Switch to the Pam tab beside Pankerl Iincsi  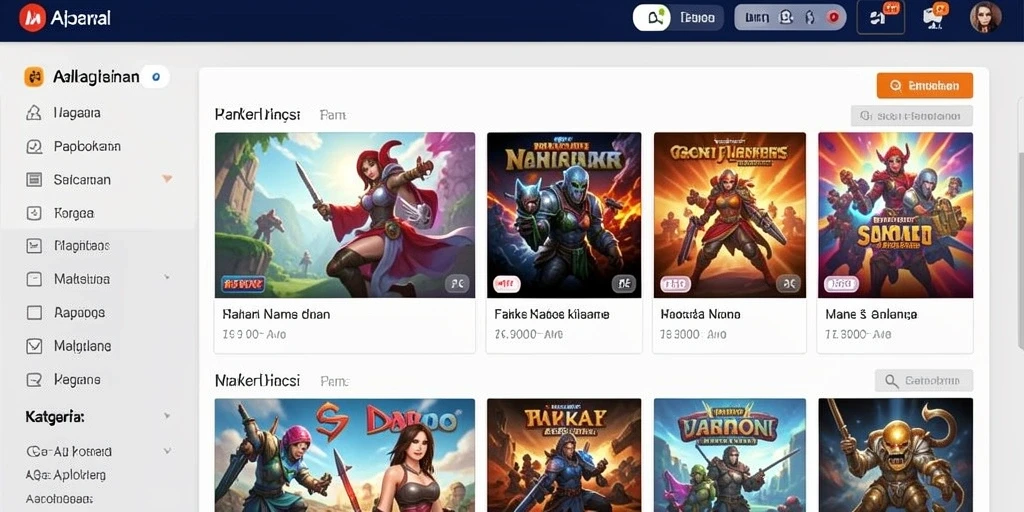point(332,115)
